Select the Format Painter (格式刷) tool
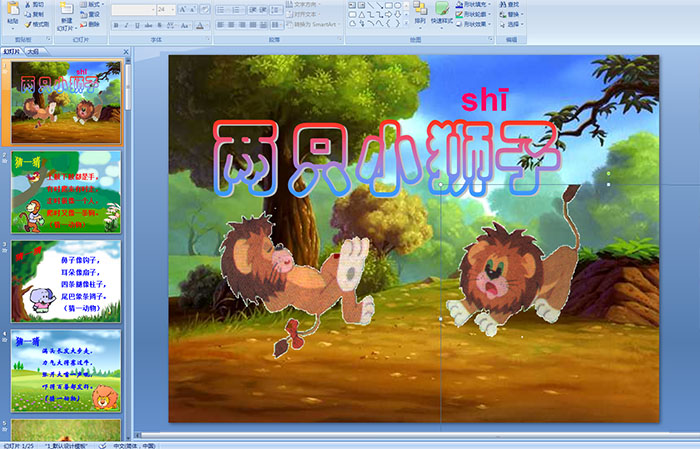This screenshot has width=700, height=449. pyautogui.click(x=37, y=24)
